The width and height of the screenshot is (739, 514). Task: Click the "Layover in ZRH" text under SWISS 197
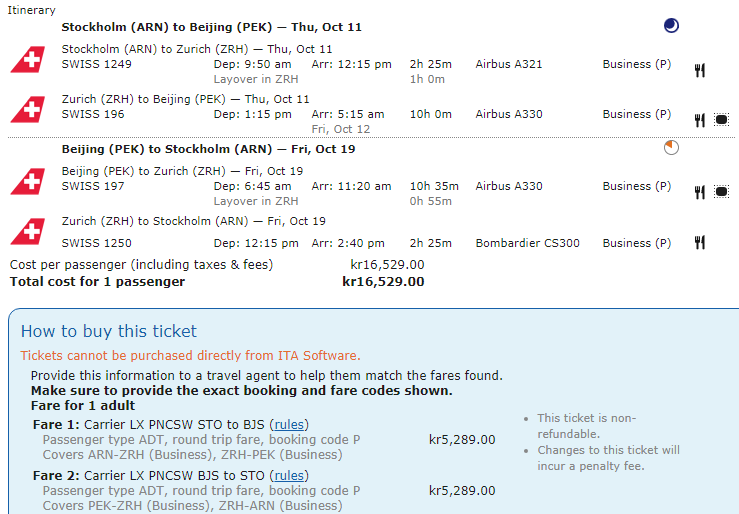256,201
